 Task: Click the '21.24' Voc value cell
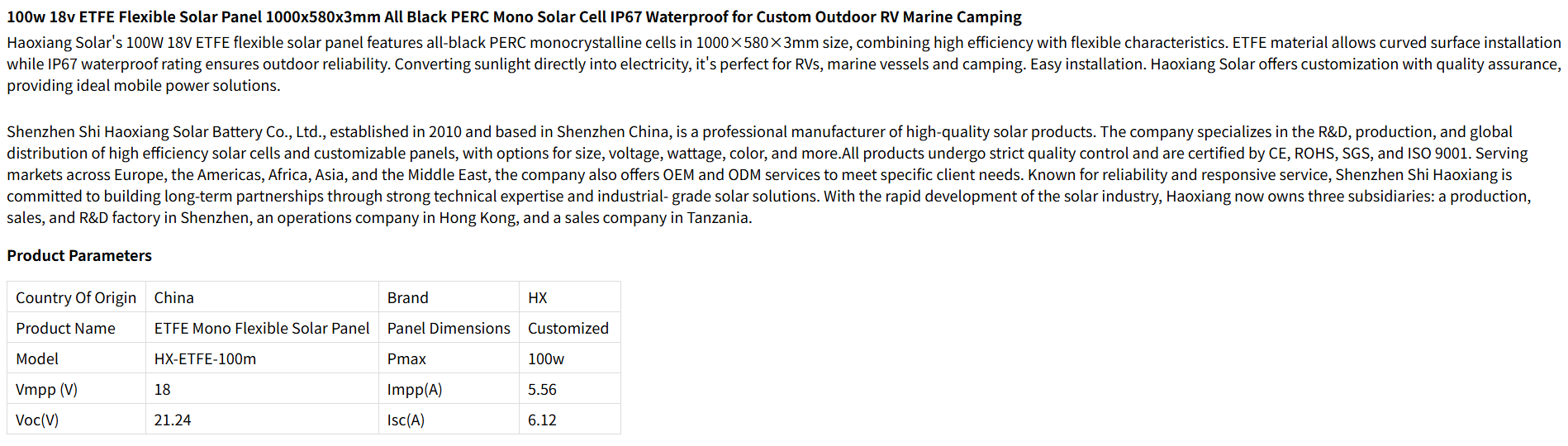click(173, 420)
